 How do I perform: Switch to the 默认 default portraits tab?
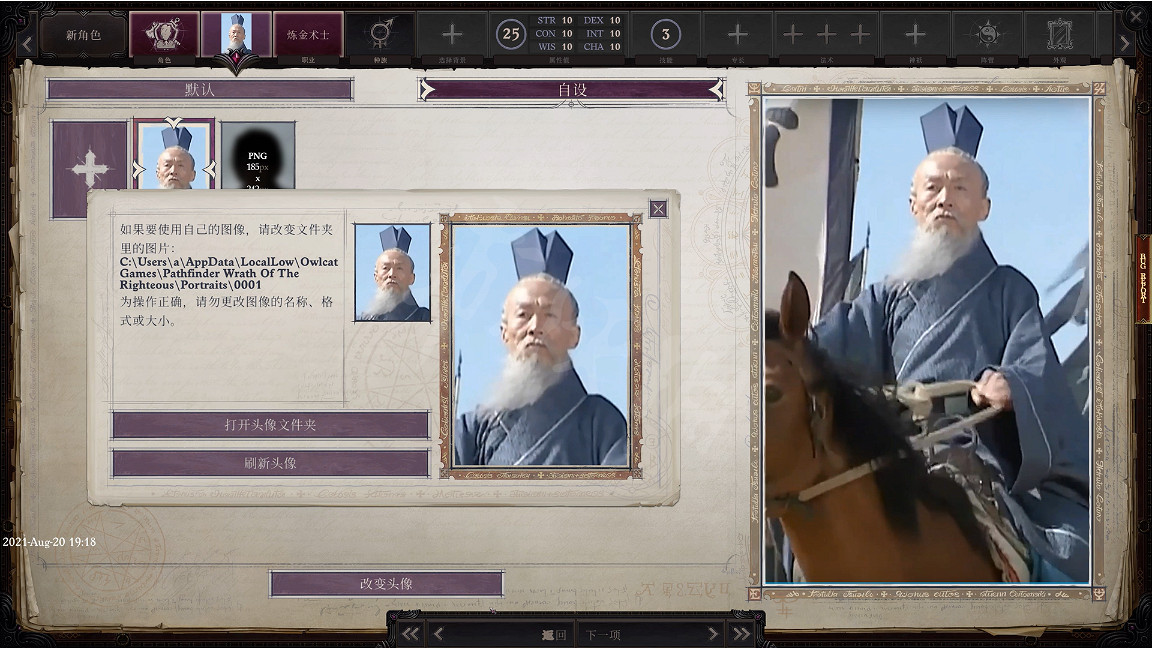pos(200,89)
